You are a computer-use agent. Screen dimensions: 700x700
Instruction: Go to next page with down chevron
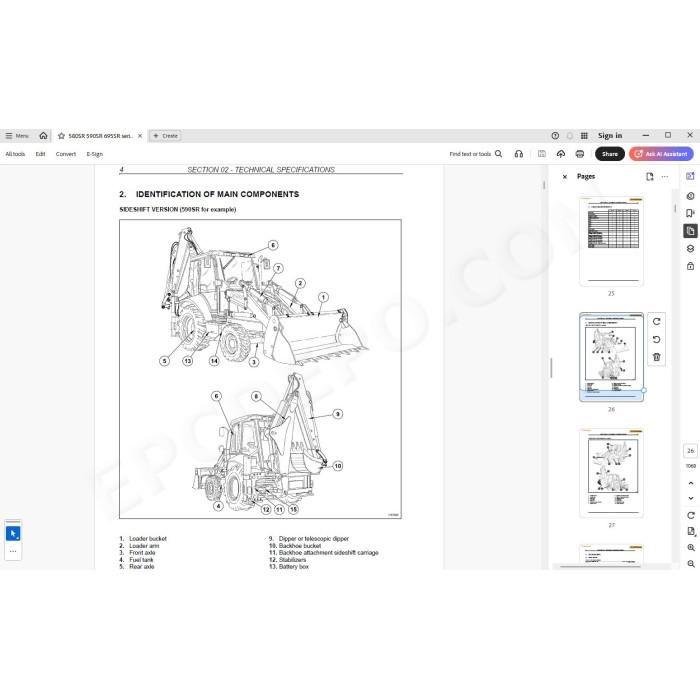click(691, 498)
